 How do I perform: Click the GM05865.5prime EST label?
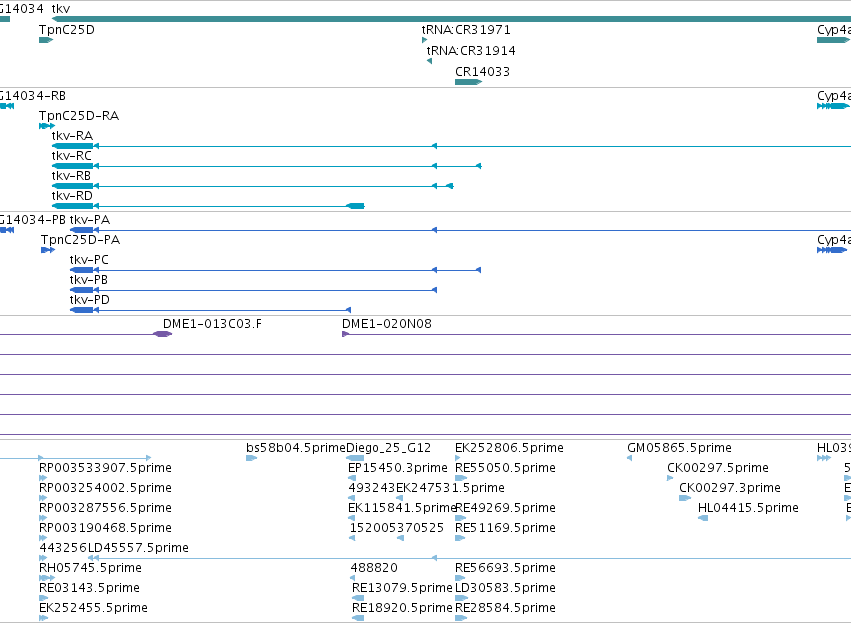(x=679, y=448)
